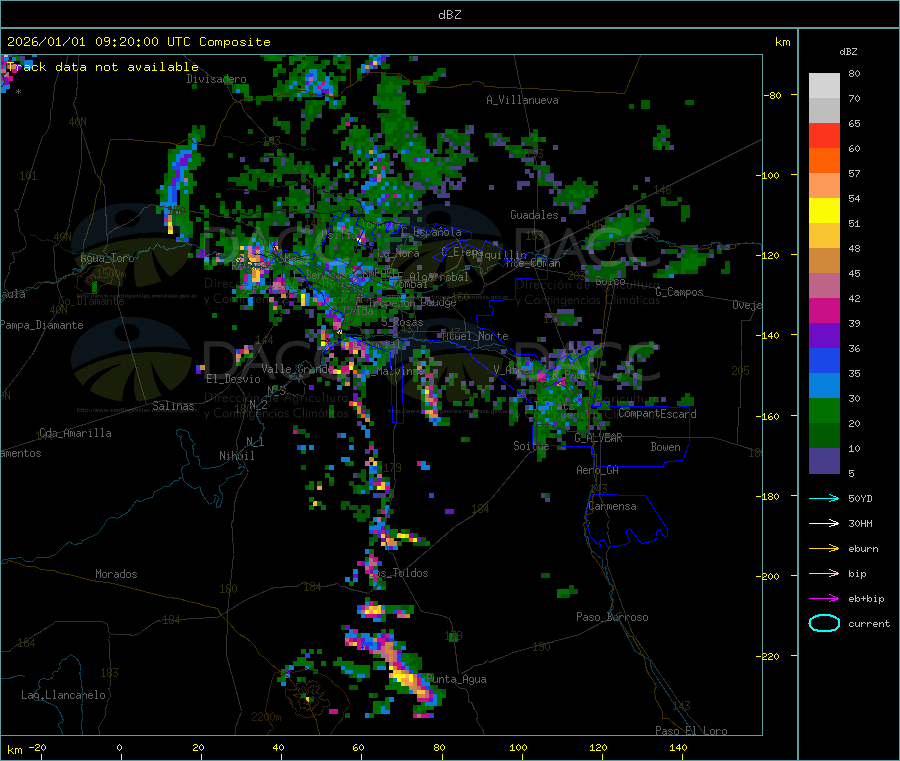Pick the slate 5-10 dBZ swatch

click(824, 461)
